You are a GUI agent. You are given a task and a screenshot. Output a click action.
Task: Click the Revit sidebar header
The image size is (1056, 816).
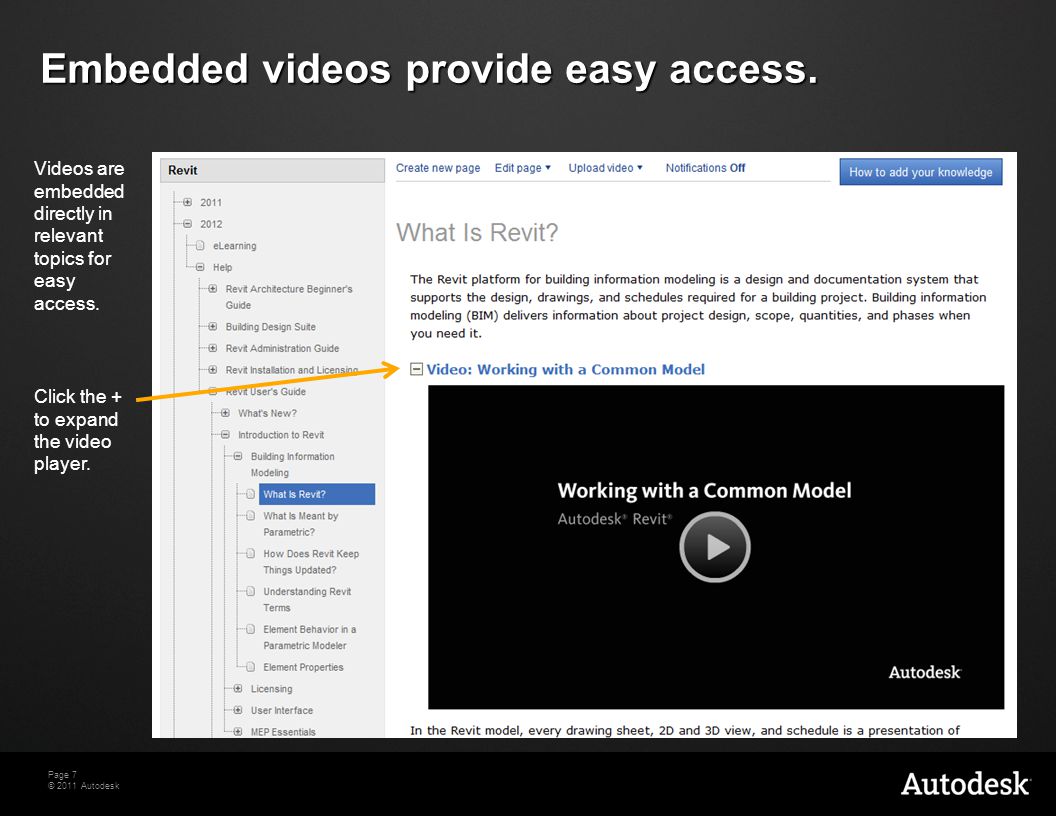(272, 170)
